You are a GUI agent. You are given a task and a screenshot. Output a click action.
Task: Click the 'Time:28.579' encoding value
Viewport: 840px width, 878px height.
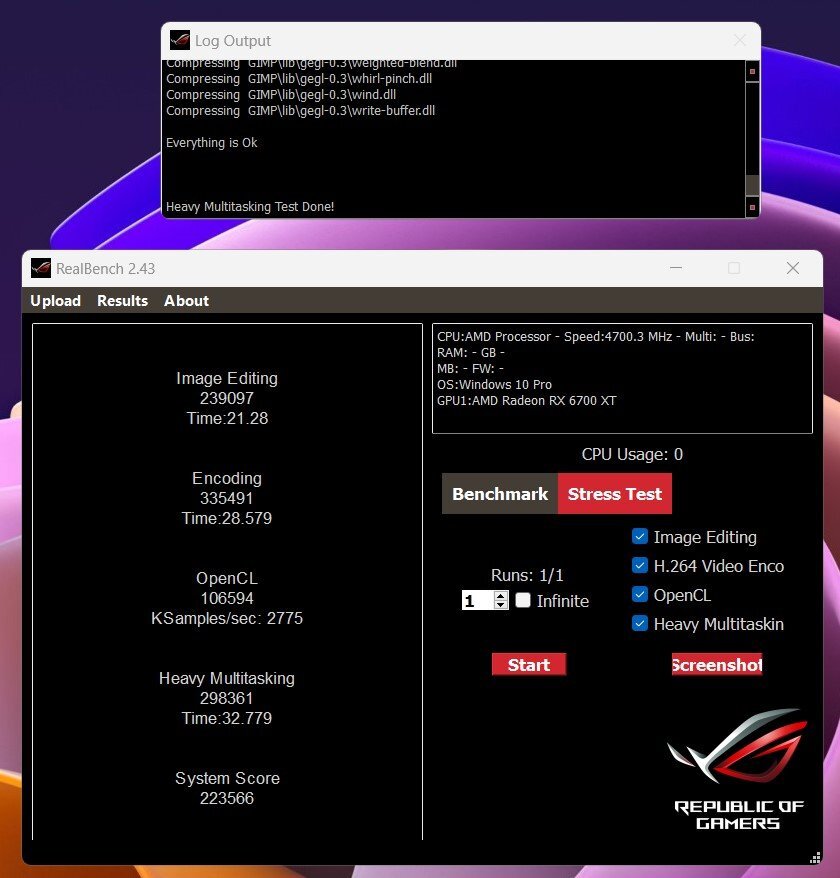click(227, 519)
